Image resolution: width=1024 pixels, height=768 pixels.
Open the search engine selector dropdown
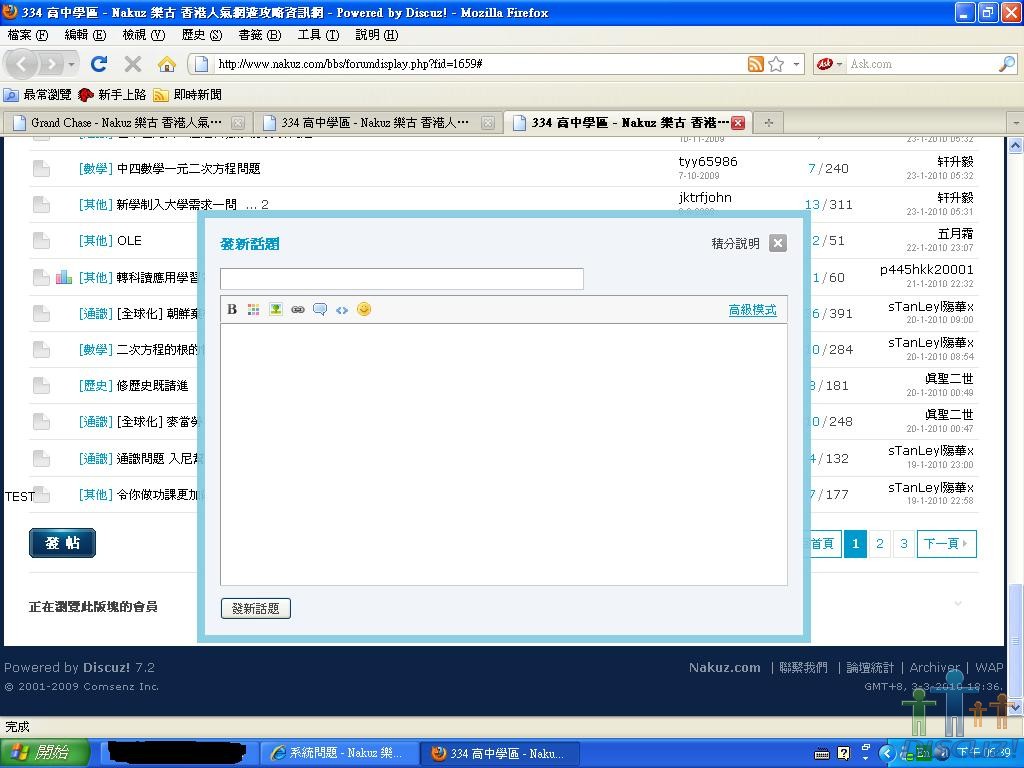[831, 64]
